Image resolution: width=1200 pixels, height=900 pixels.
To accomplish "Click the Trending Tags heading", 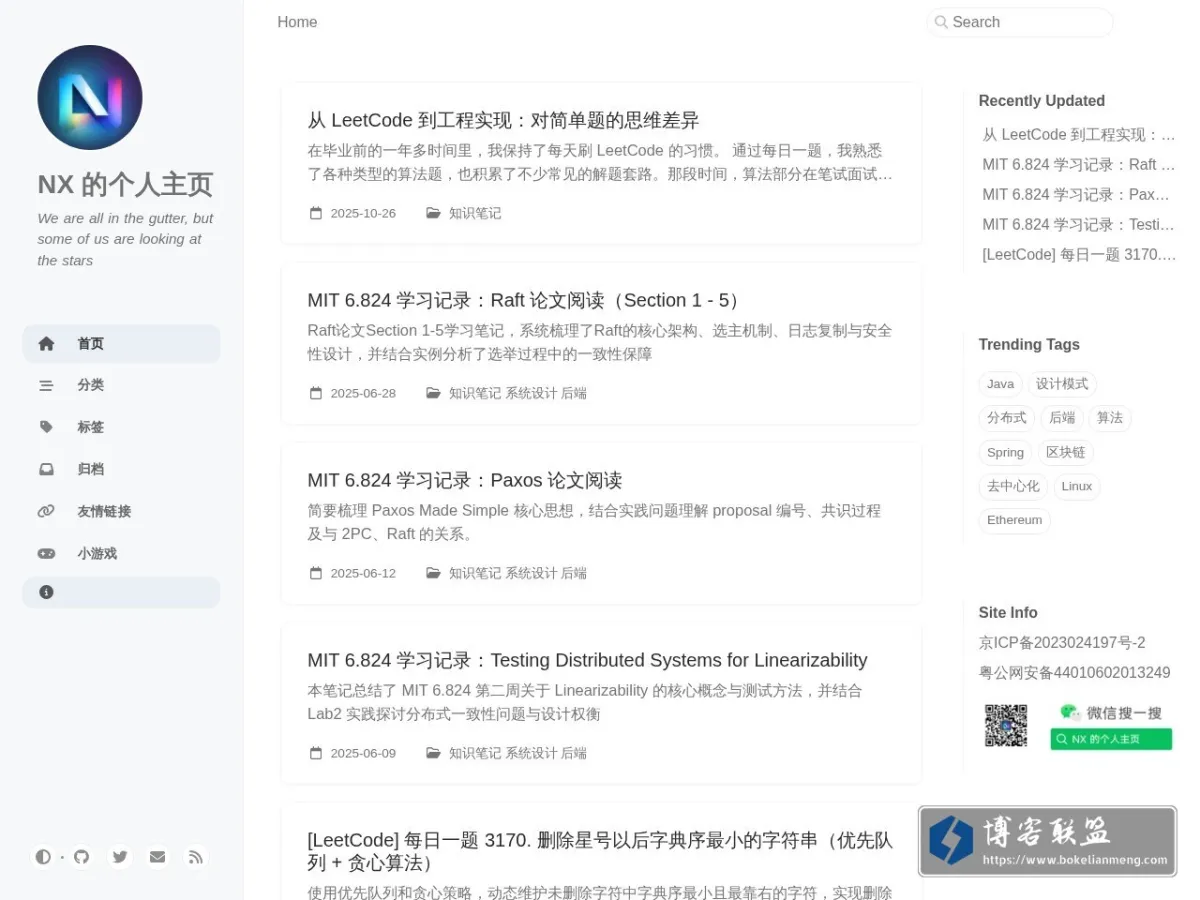I will click(1029, 344).
